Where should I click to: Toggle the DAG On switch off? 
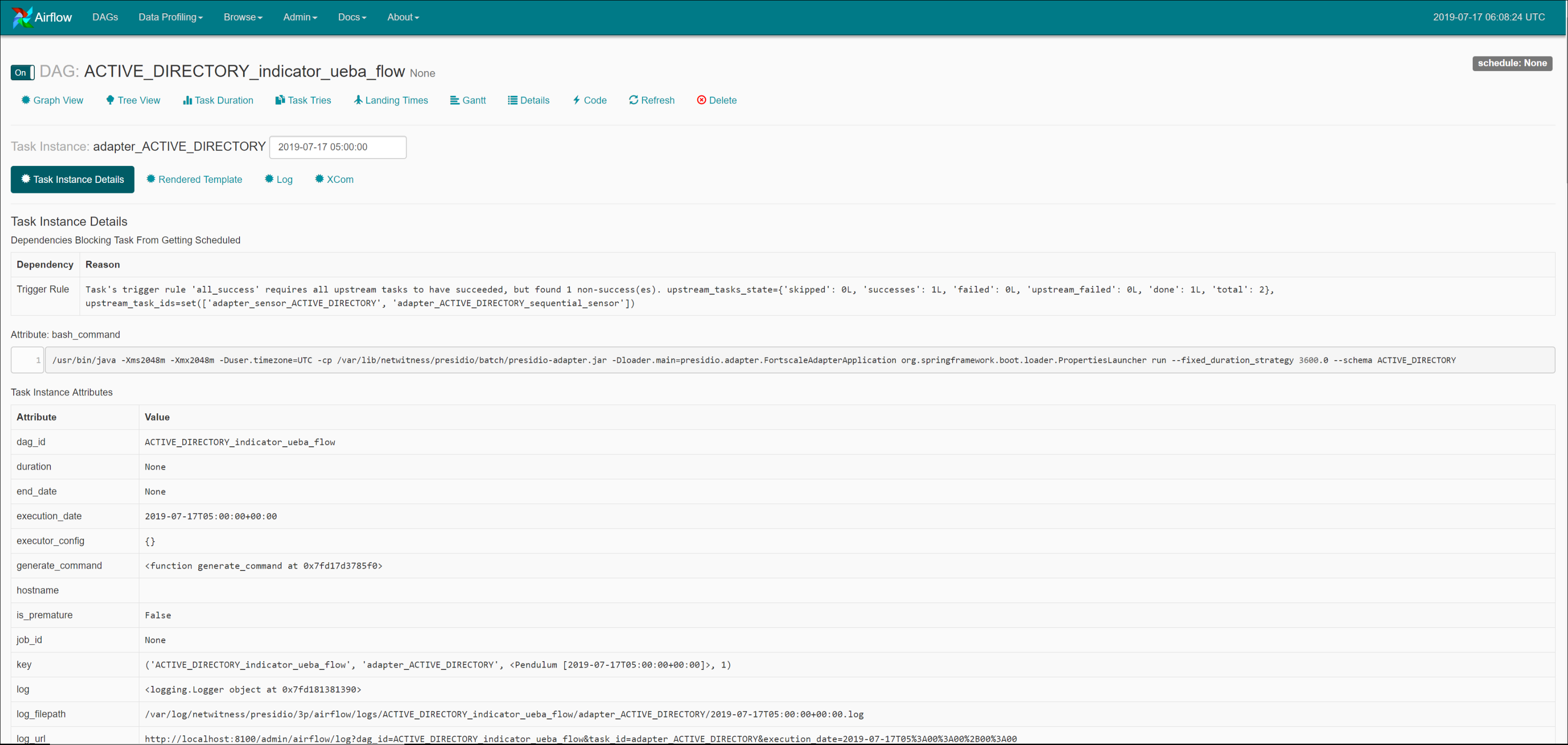[22, 72]
